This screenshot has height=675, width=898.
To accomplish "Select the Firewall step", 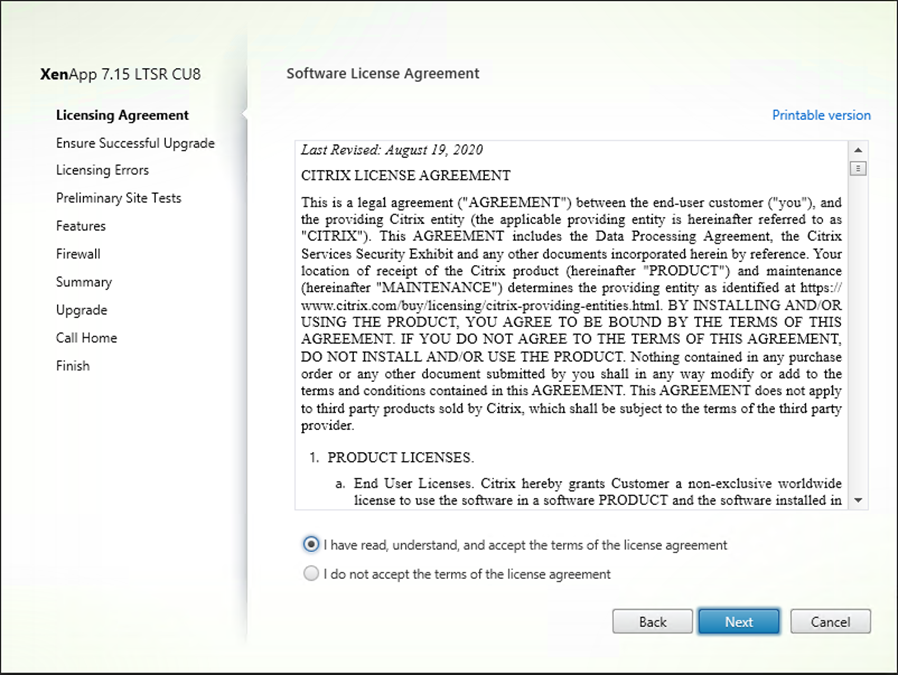I will [x=78, y=254].
